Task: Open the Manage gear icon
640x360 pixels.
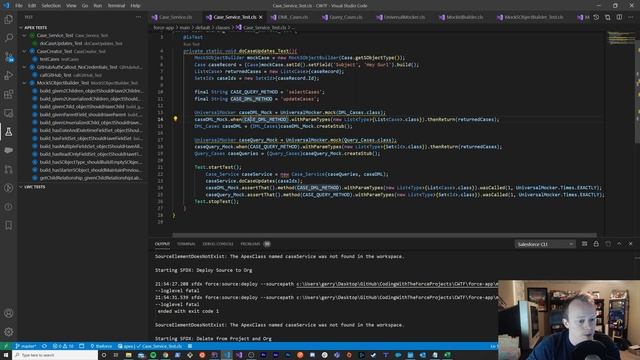Action: [x=9, y=332]
